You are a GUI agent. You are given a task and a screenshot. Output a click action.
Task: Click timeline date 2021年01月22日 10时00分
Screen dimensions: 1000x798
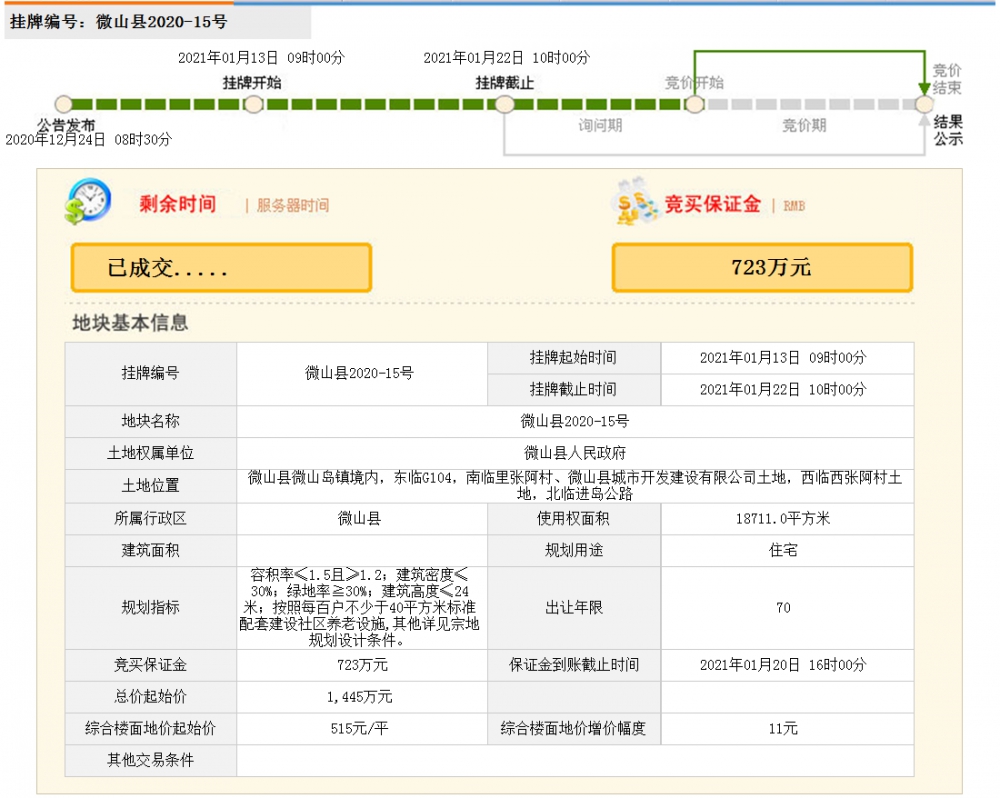point(507,58)
